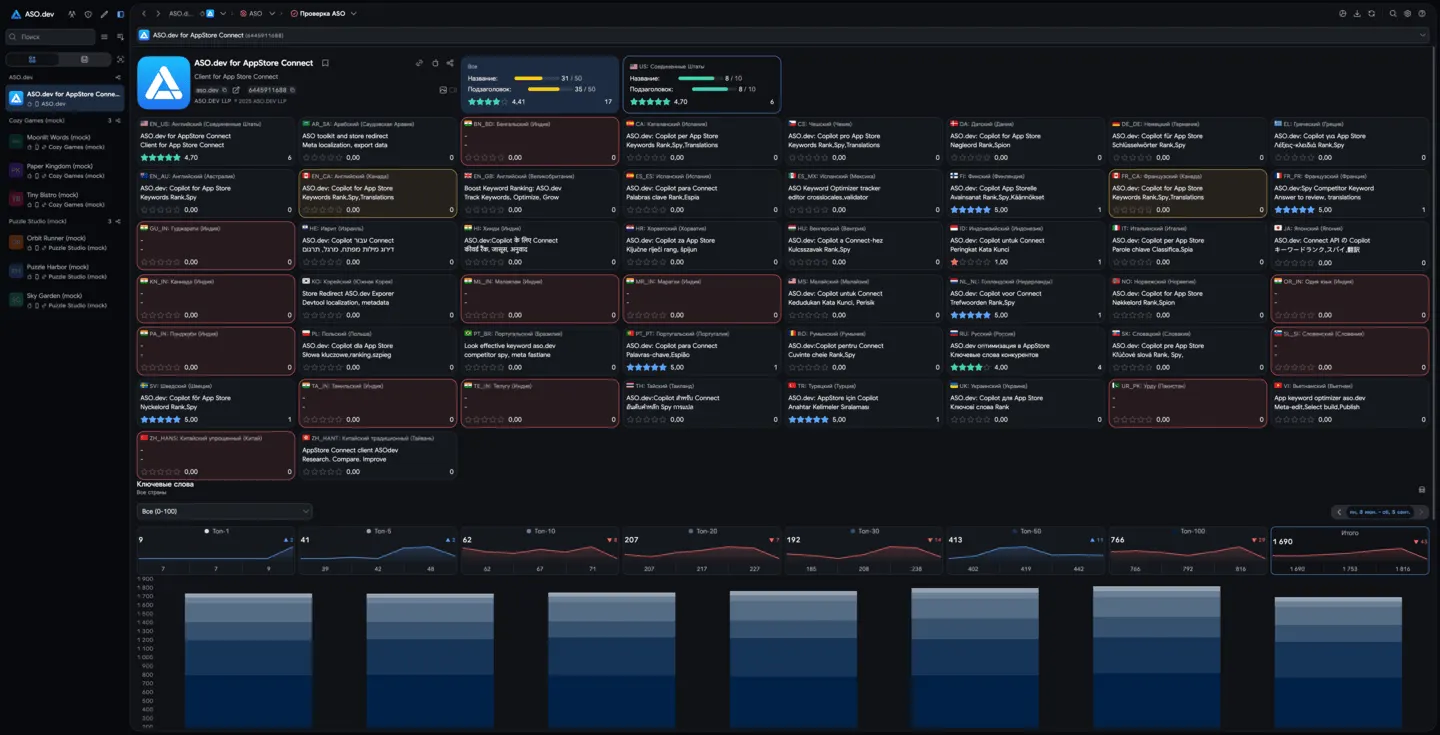The image size is (1440, 735).
Task: Click the link icon in app header
Action: coord(419,63)
